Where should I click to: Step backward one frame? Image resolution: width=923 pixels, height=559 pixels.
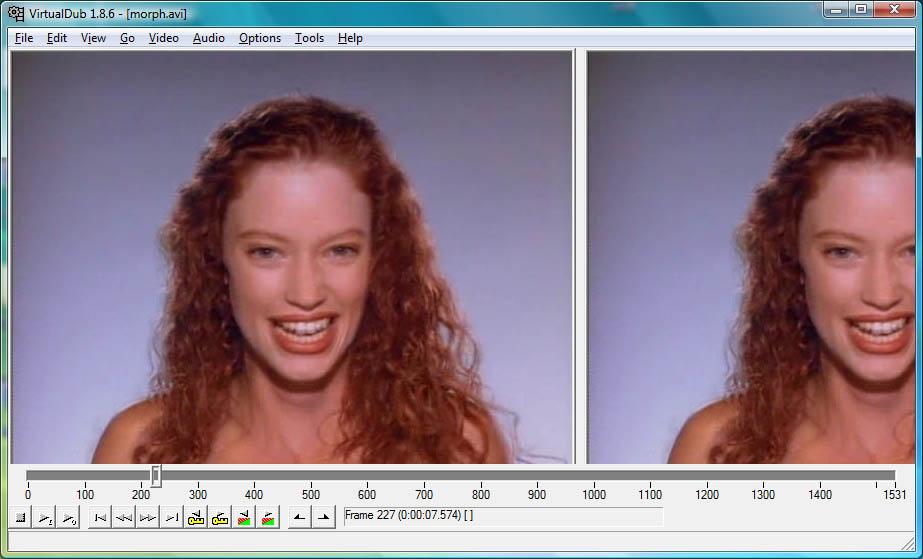point(124,518)
